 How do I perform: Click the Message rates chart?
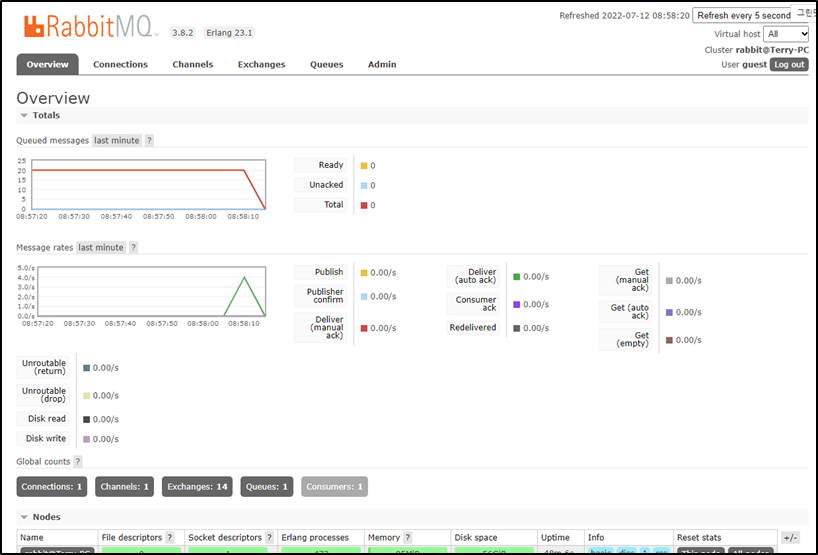click(151, 292)
